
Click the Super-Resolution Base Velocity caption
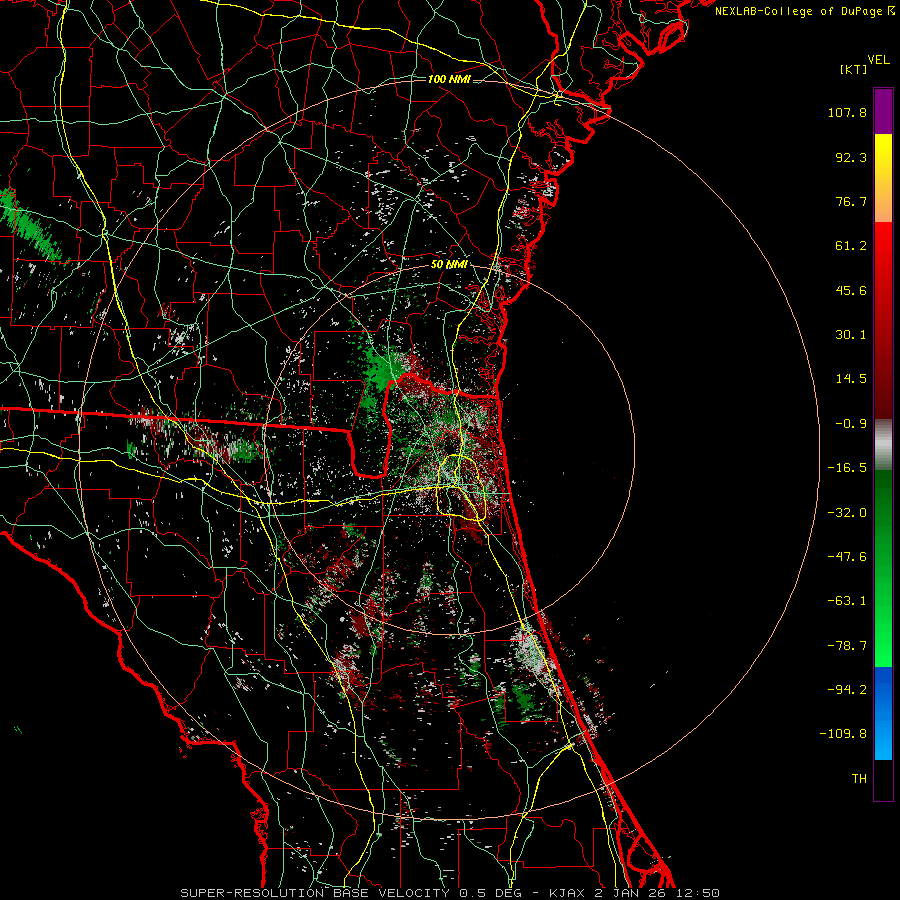[450, 893]
